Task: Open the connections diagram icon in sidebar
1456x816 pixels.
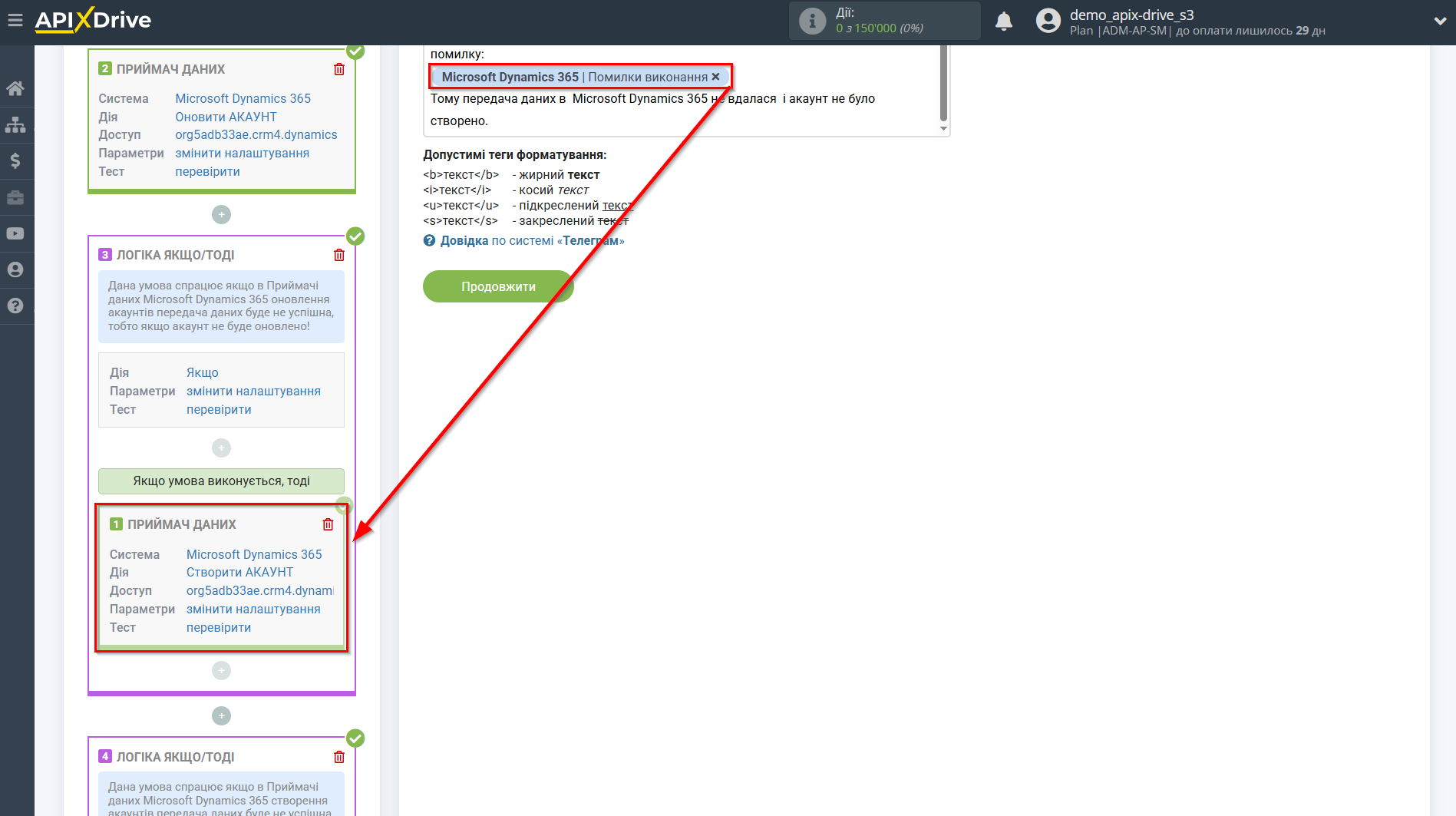Action: pyautogui.click(x=15, y=124)
